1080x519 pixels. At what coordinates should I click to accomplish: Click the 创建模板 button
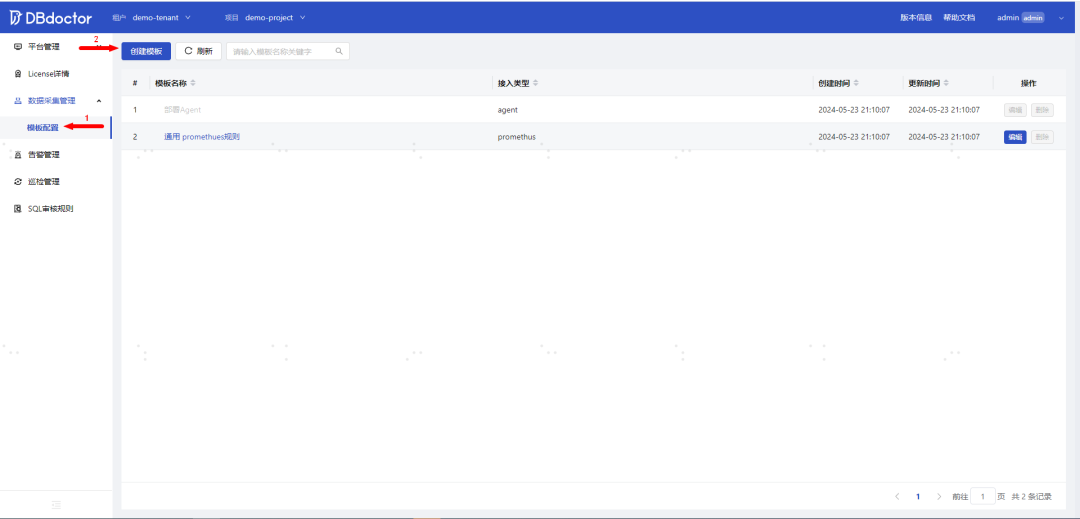(146, 51)
